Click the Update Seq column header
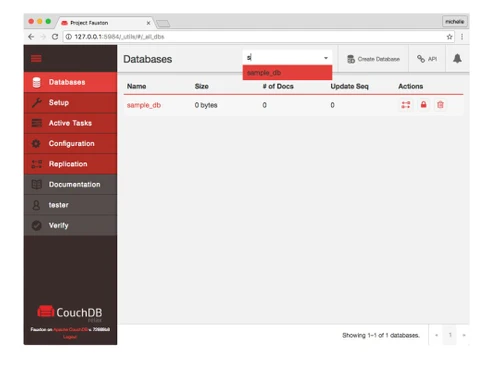This screenshot has height=375, width=500. [349, 86]
